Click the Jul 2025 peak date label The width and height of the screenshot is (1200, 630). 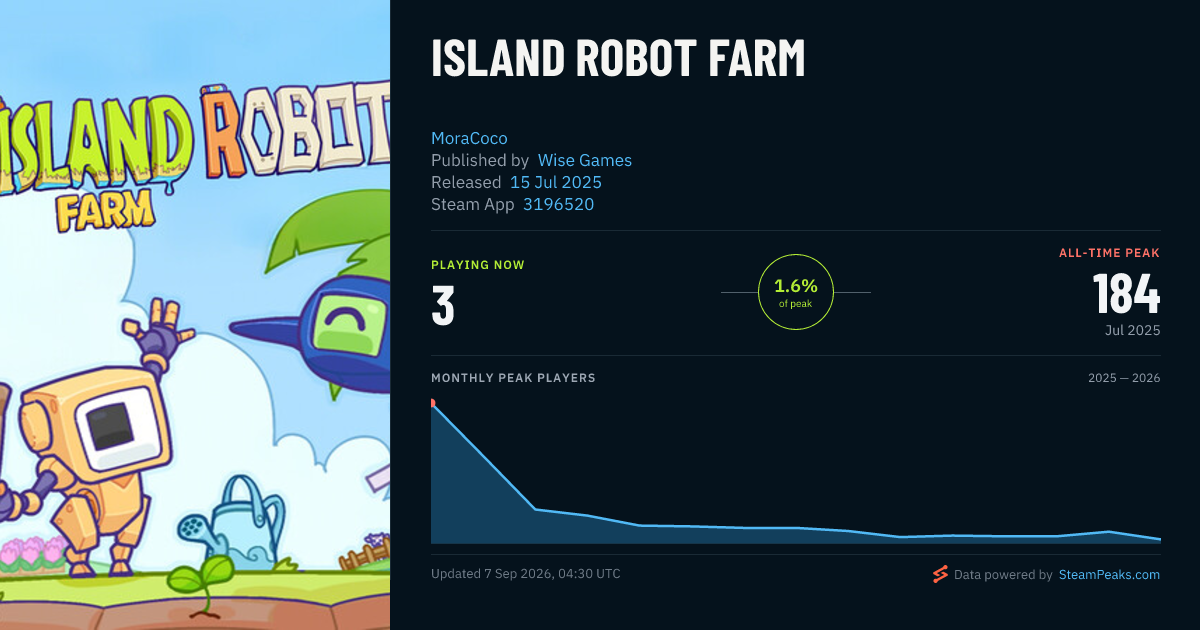pos(1133,330)
